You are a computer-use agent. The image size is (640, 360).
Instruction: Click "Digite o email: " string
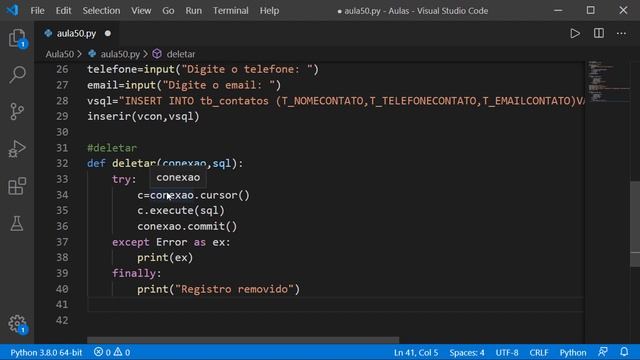coord(219,85)
